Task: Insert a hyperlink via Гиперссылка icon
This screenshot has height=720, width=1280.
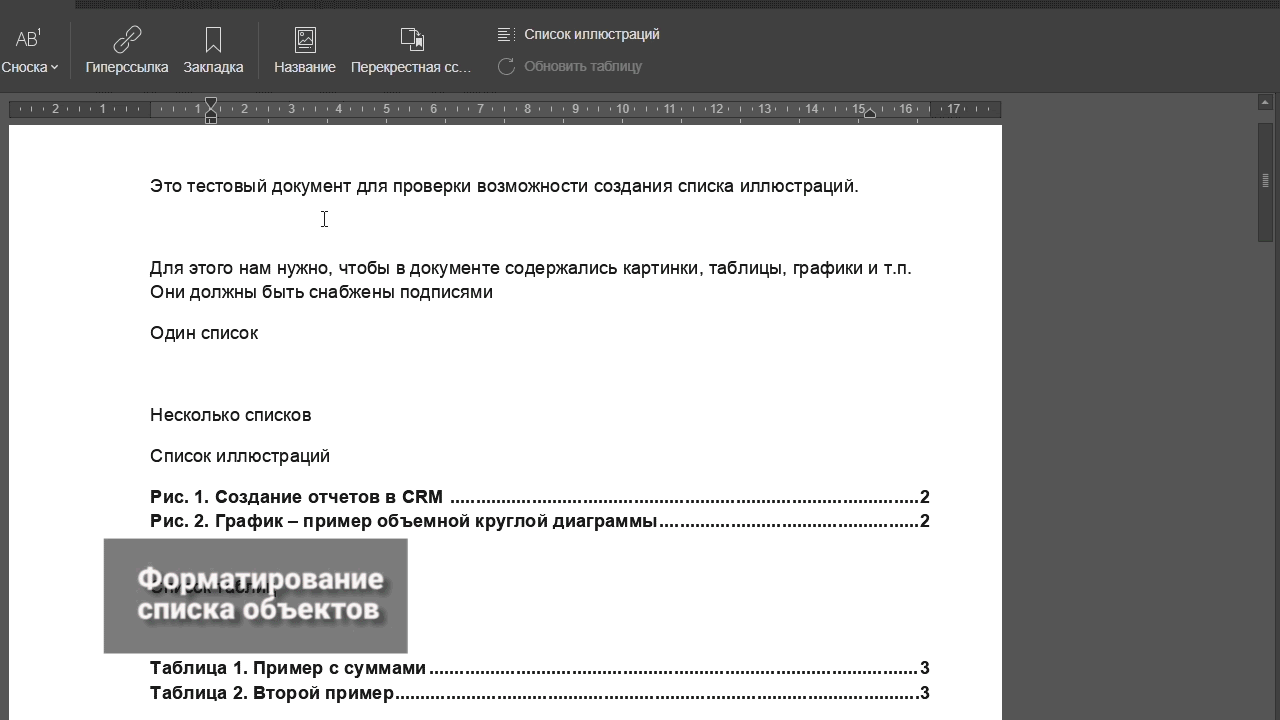Action: click(x=127, y=40)
